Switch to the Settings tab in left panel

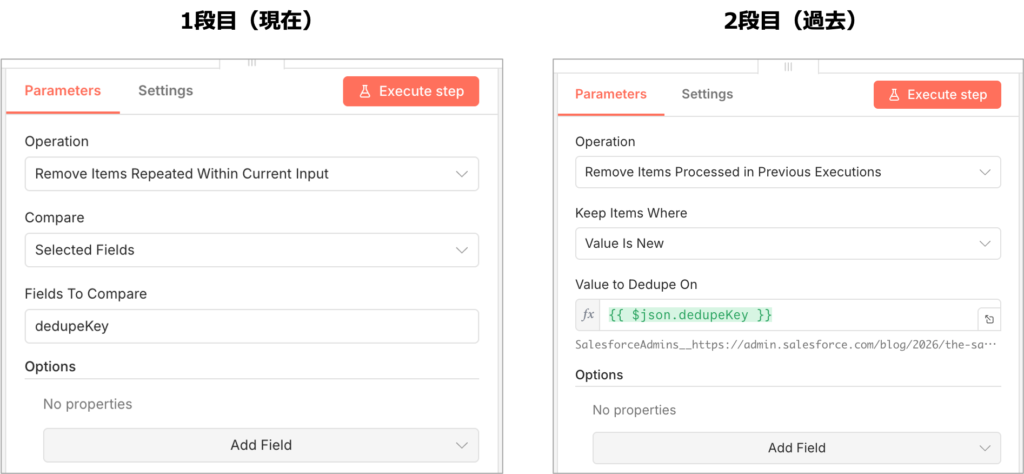pos(165,91)
